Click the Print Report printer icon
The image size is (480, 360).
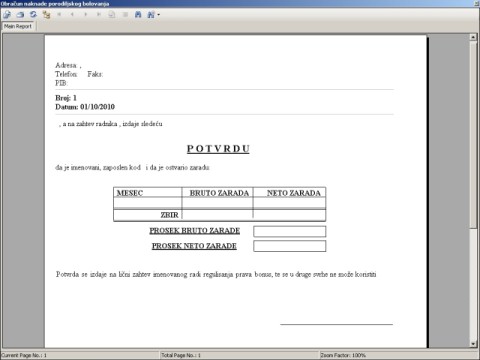coord(20,15)
